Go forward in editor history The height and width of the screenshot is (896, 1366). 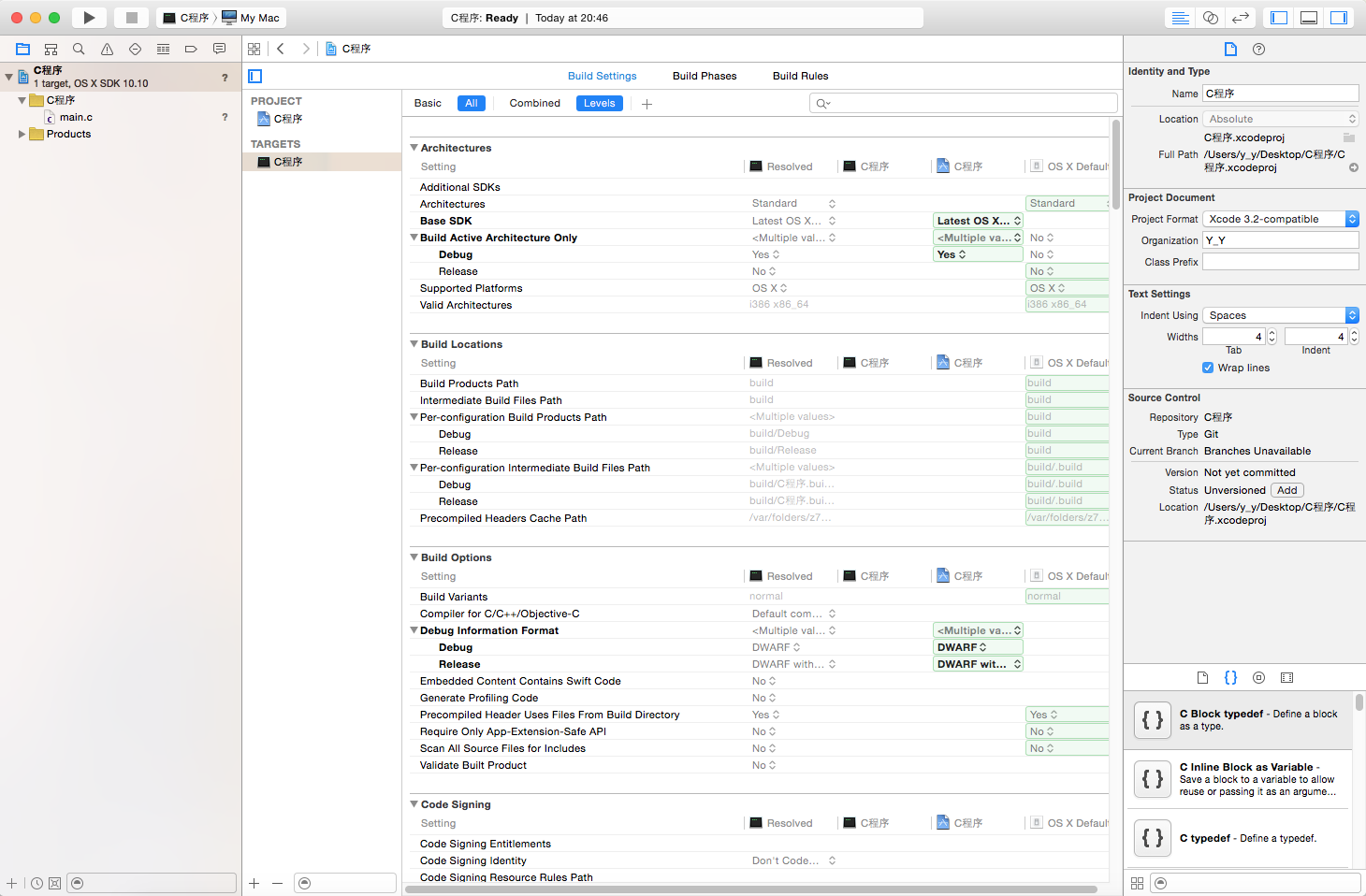click(305, 49)
